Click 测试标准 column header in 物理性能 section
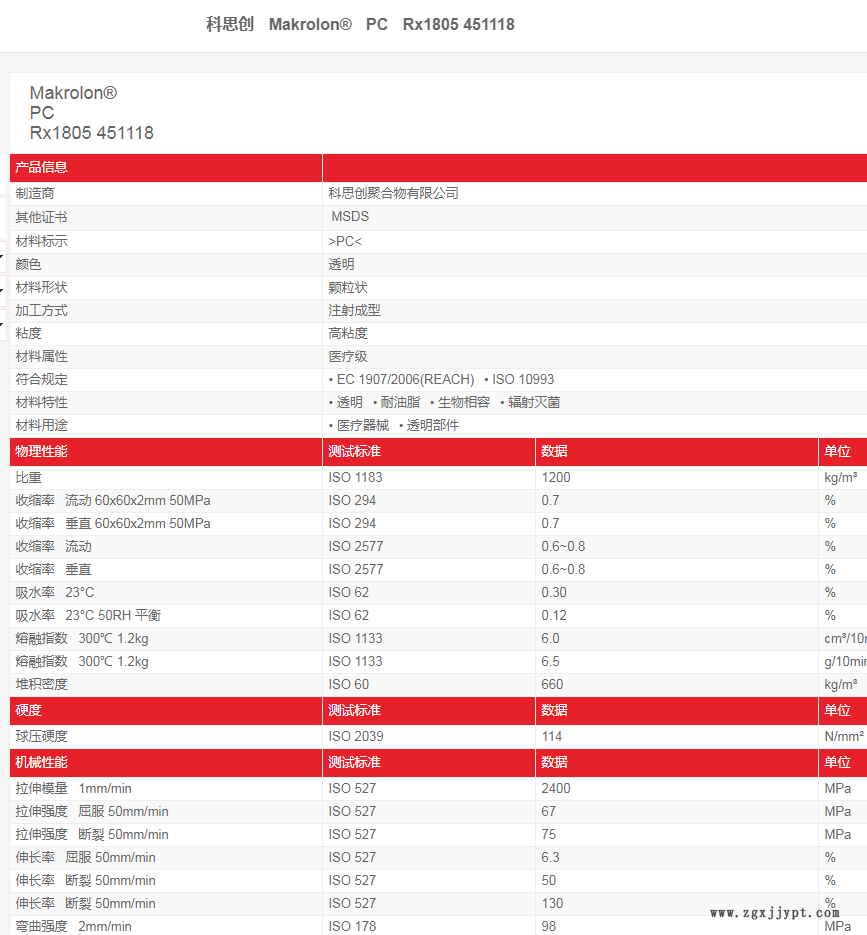 tap(354, 452)
